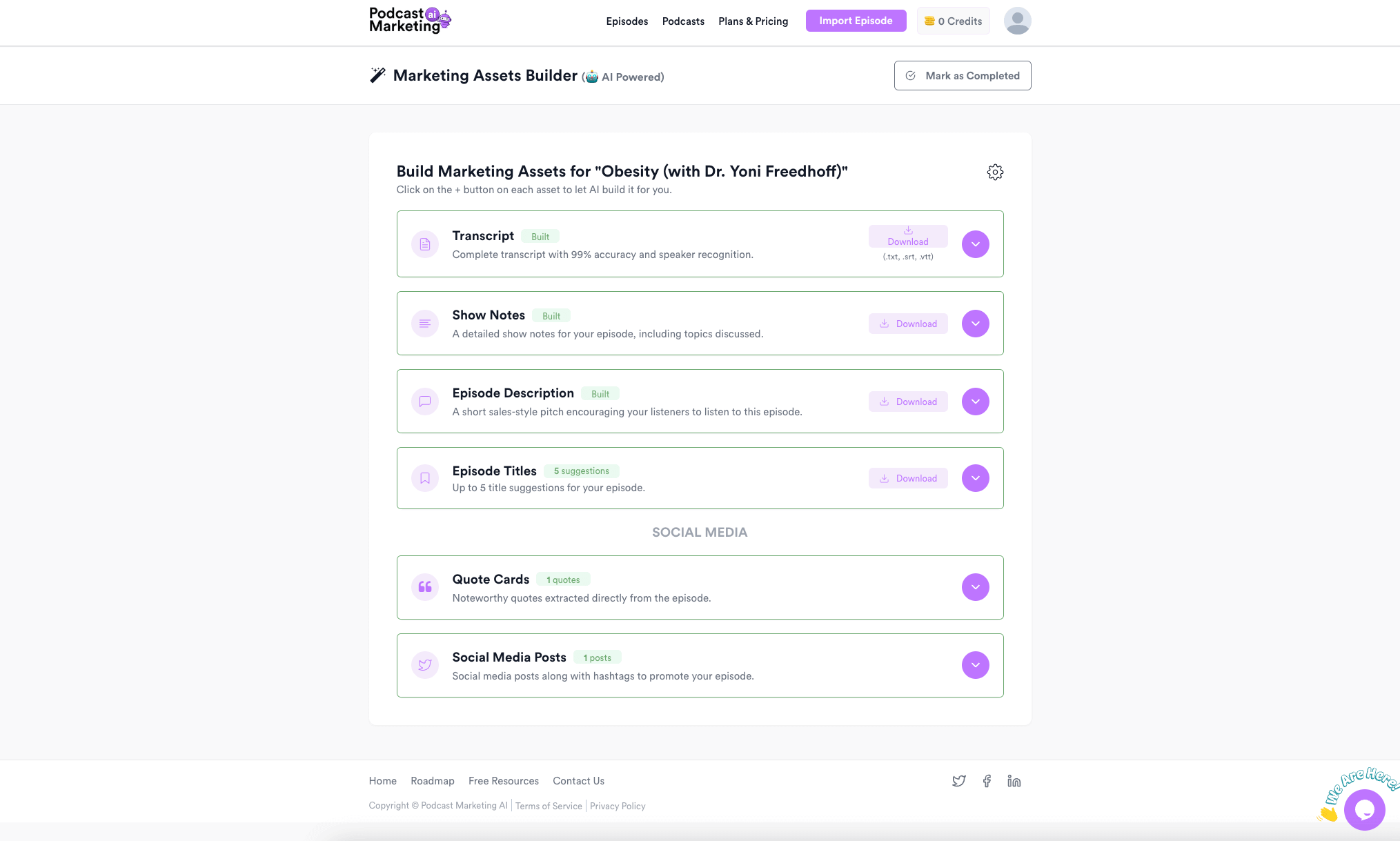
Task: Collapse the Social Media Posts section
Action: click(975, 664)
